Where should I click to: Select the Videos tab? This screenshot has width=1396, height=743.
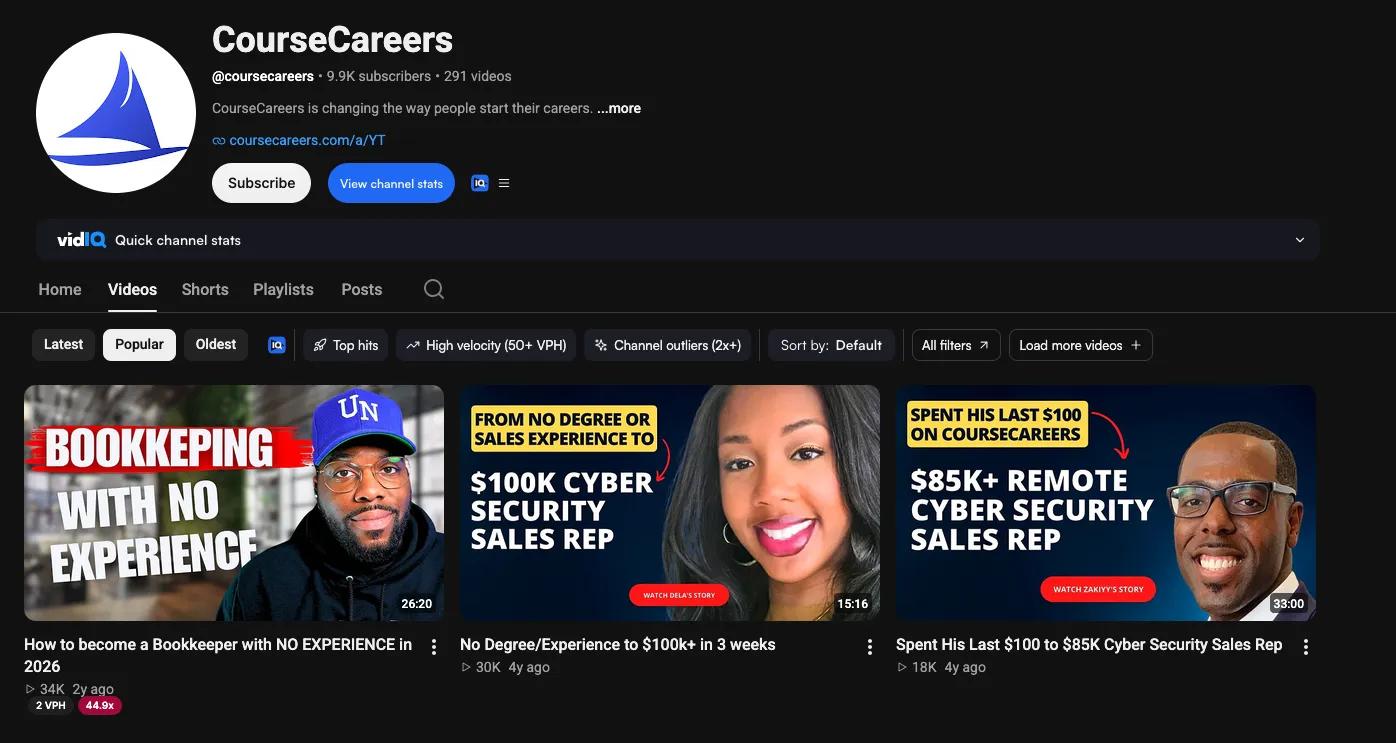tap(132, 289)
